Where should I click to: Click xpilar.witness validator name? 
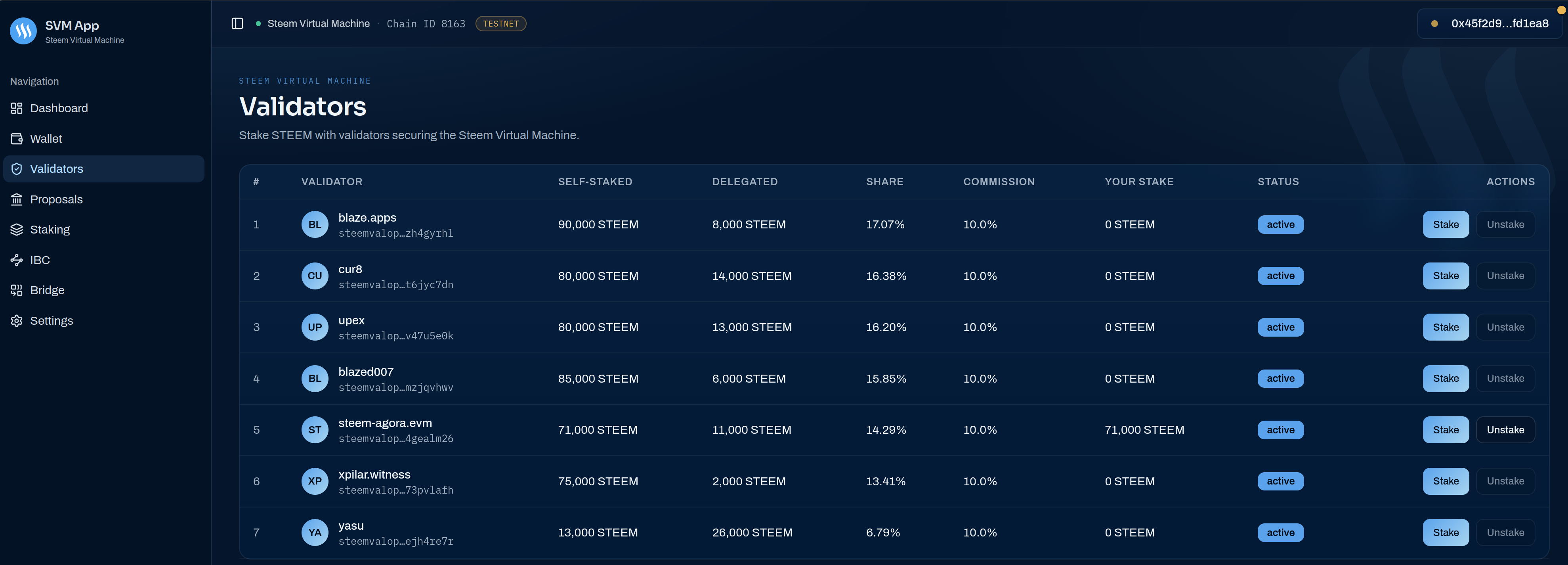[x=374, y=474]
